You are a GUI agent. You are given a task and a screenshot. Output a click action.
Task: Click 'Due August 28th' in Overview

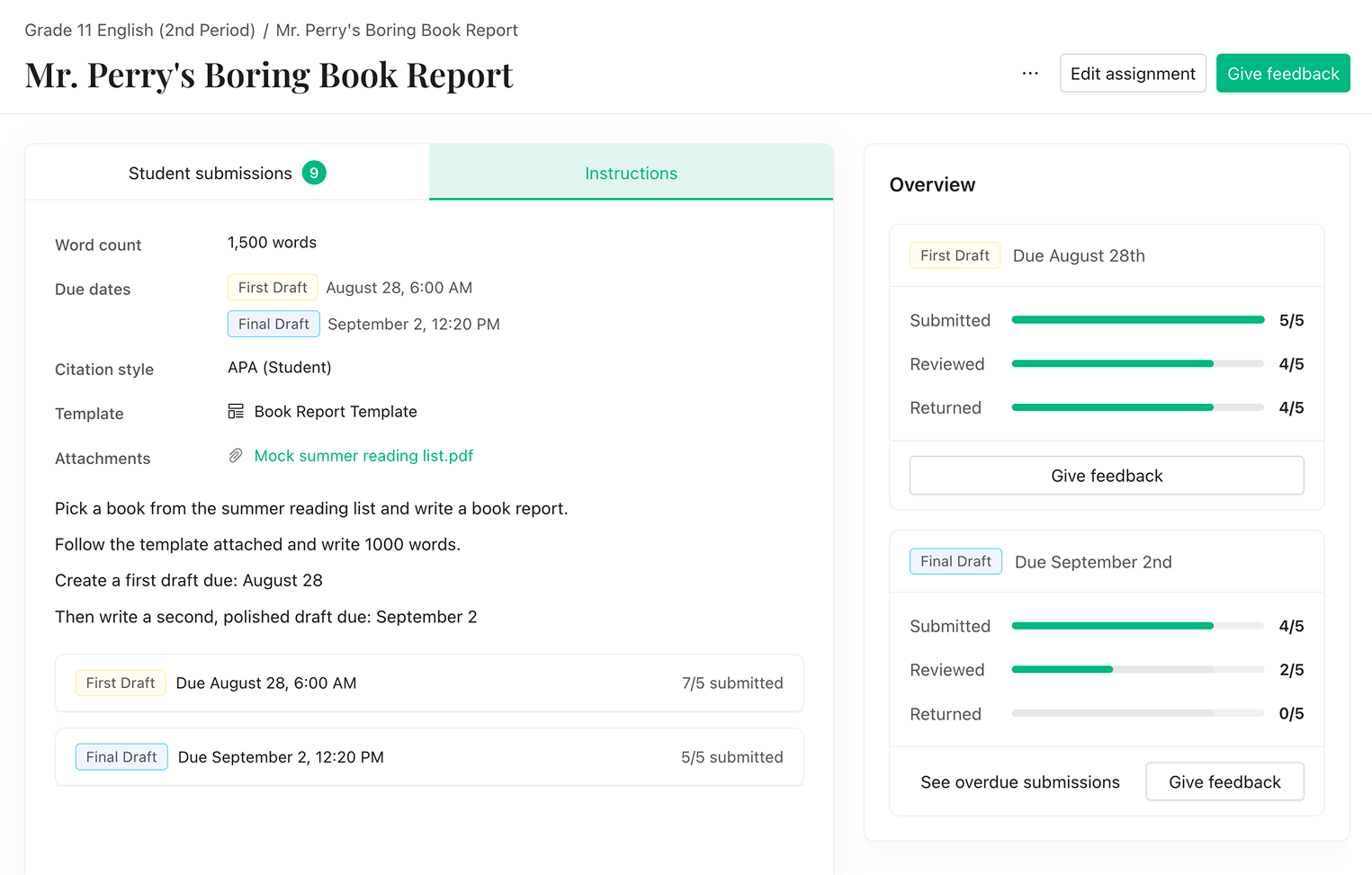[x=1079, y=256]
